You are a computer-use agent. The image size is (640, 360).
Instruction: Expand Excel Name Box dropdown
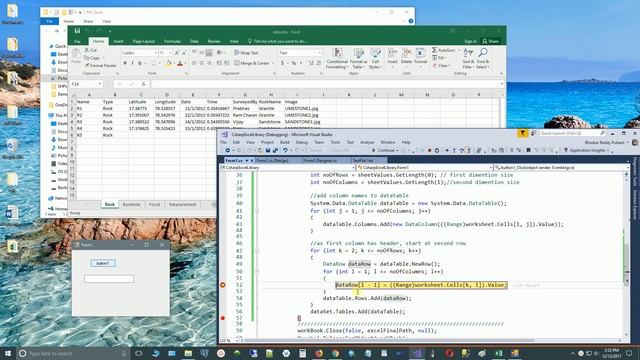click(x=100, y=84)
